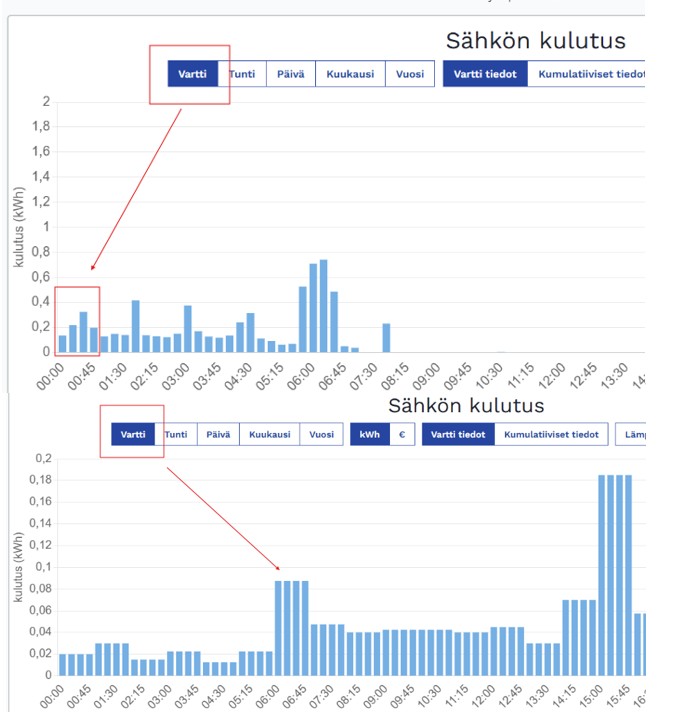Switch upper chart to Tunti view
The width and height of the screenshot is (677, 728).
(242, 74)
